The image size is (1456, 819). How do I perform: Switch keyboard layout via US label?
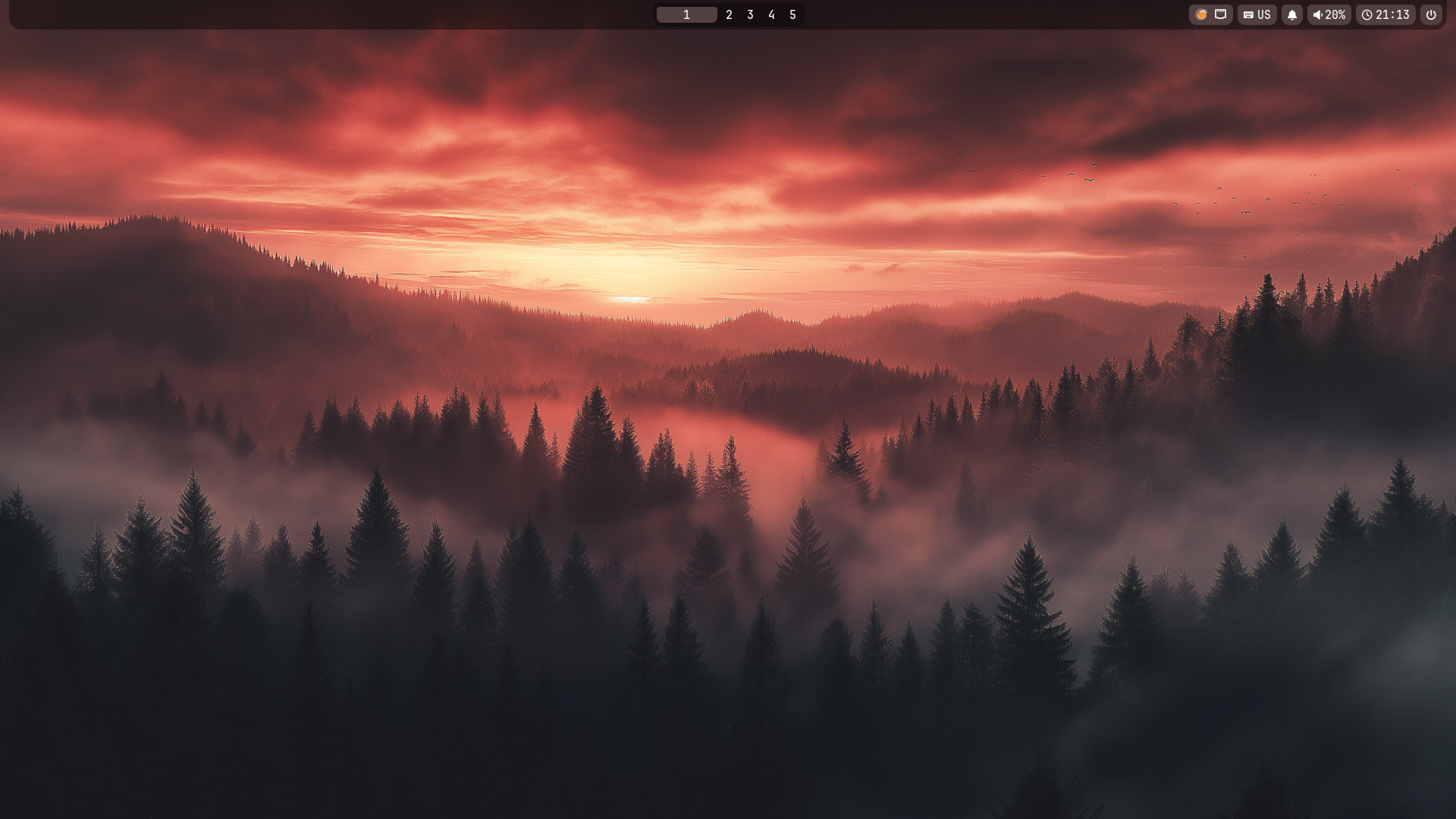[x=1264, y=14]
